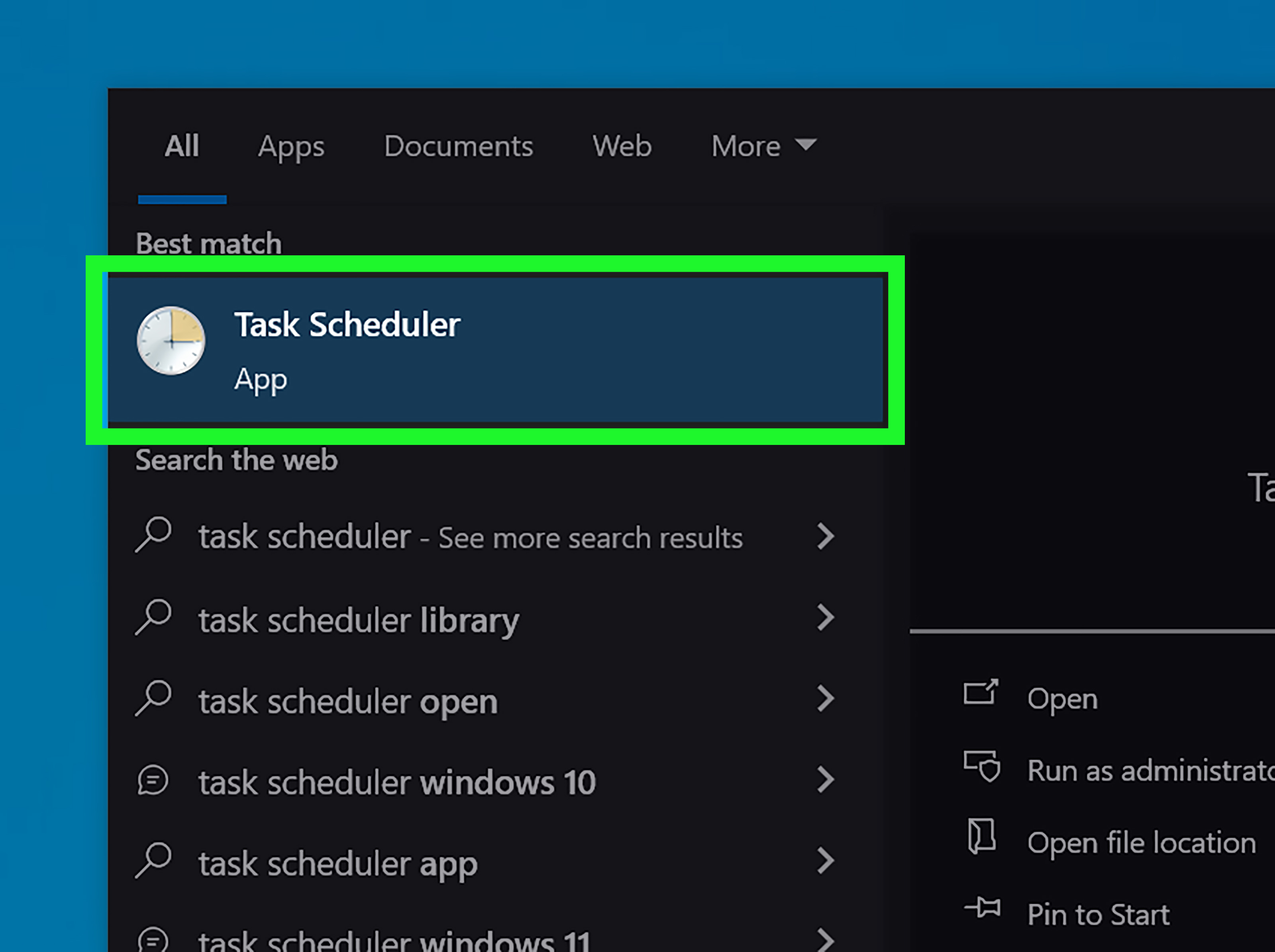Select the All tab

tap(182, 146)
